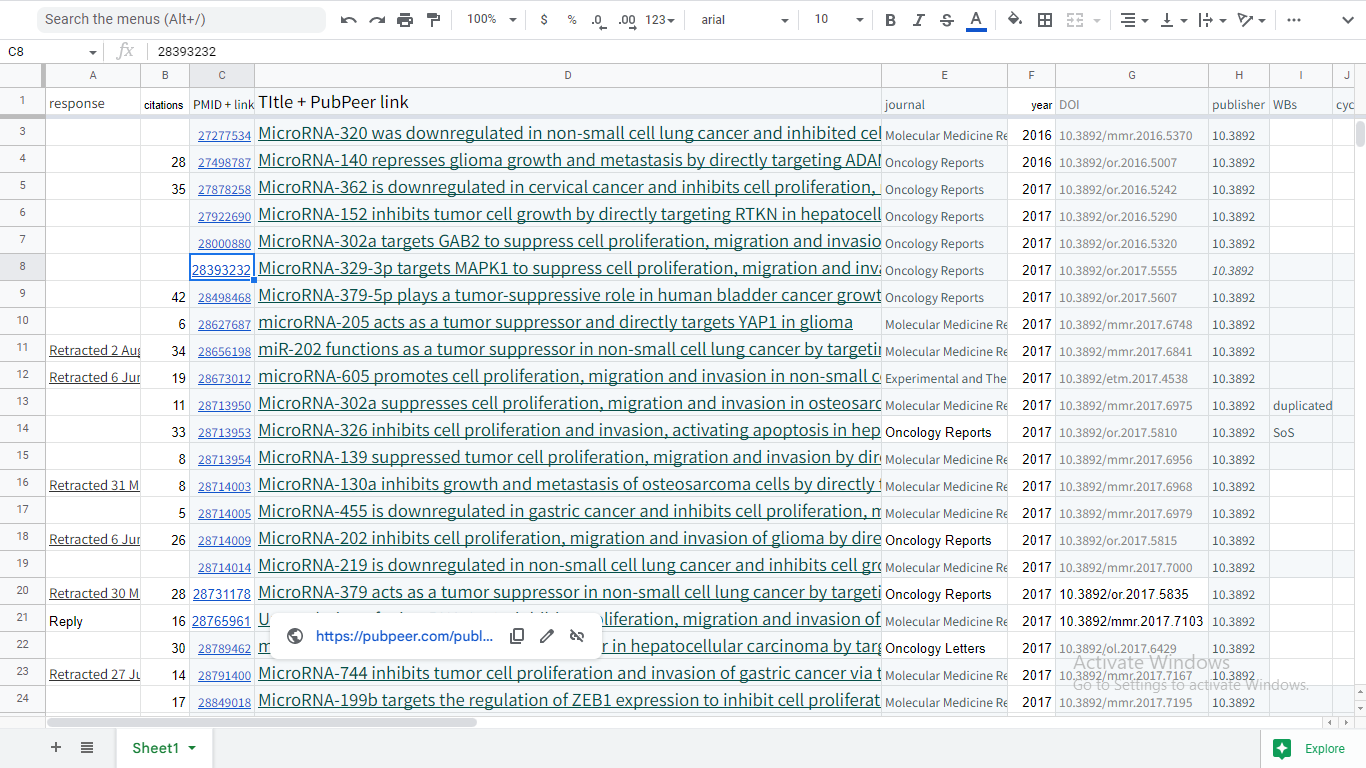Viewport: 1366px width, 768px height.
Task: Copy the link in the link popup
Action: click(x=517, y=636)
